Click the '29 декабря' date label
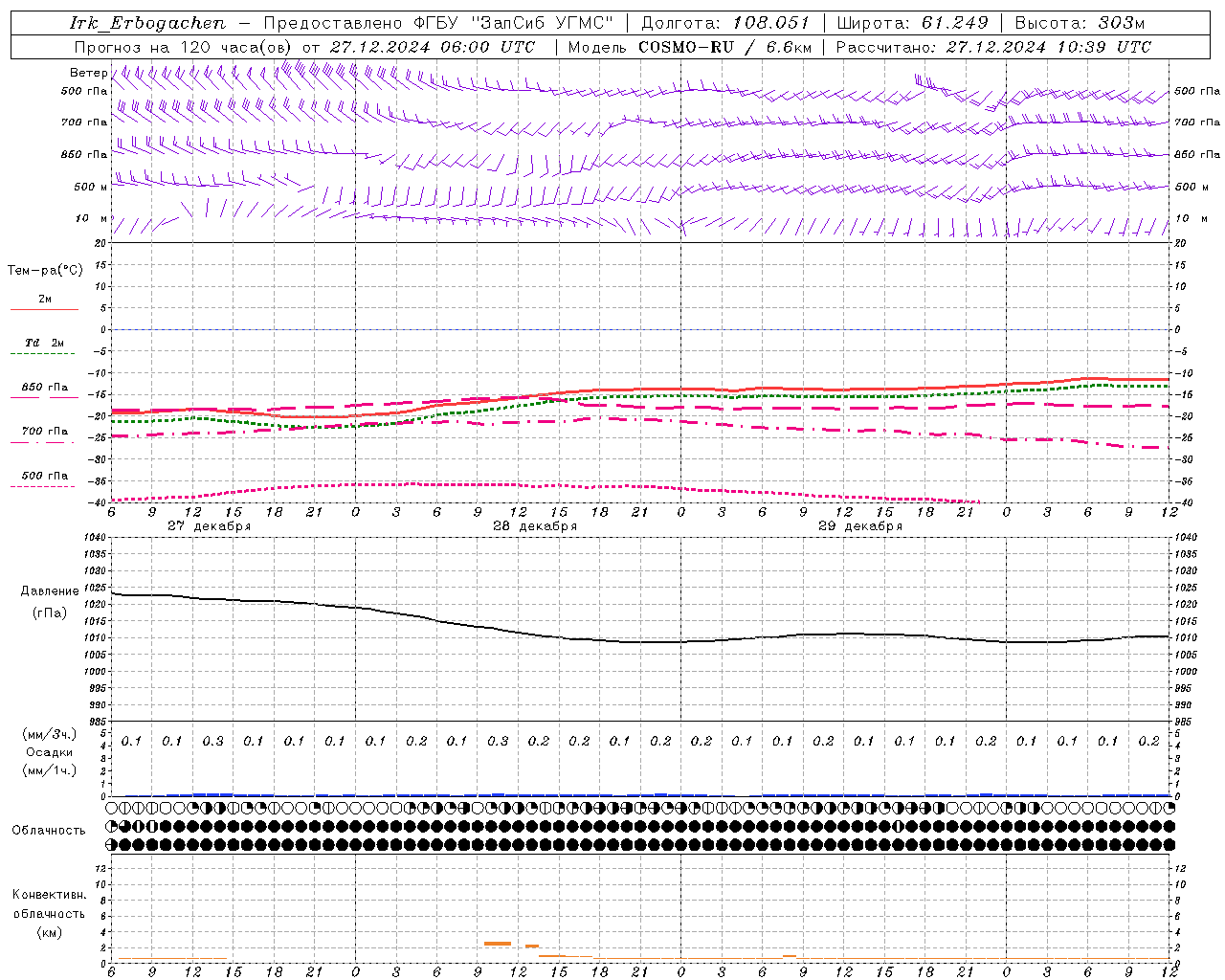Screen dimensions: 1225x980 pos(859,526)
